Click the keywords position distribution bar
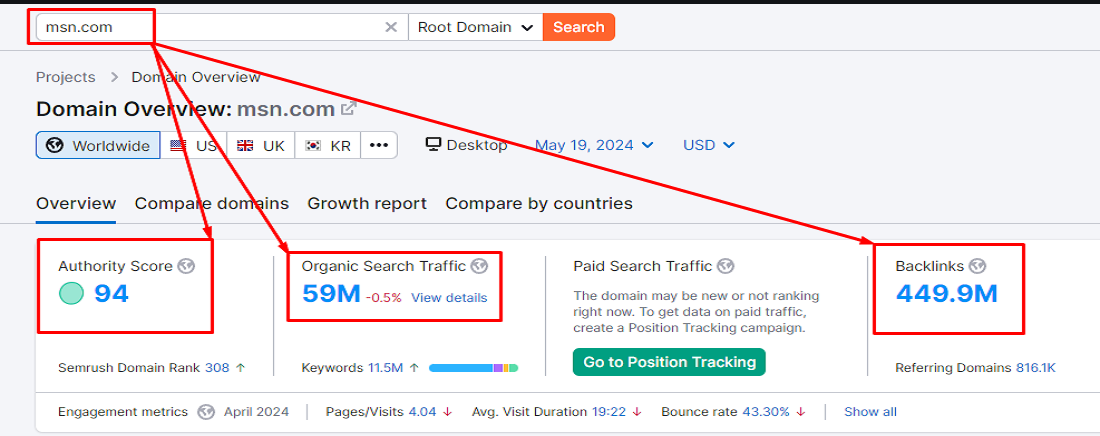This screenshot has height=436, width=1100. pos(474,367)
